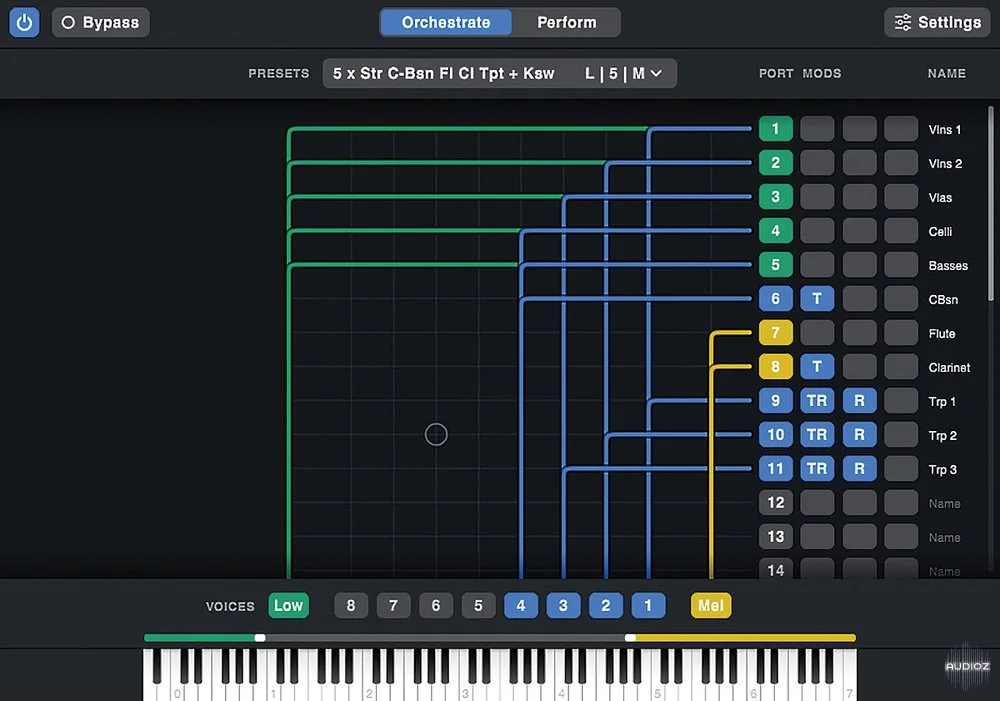The width and height of the screenshot is (1000, 701).
Task: Click the instrument list vertical scrollbar
Action: pos(990,203)
